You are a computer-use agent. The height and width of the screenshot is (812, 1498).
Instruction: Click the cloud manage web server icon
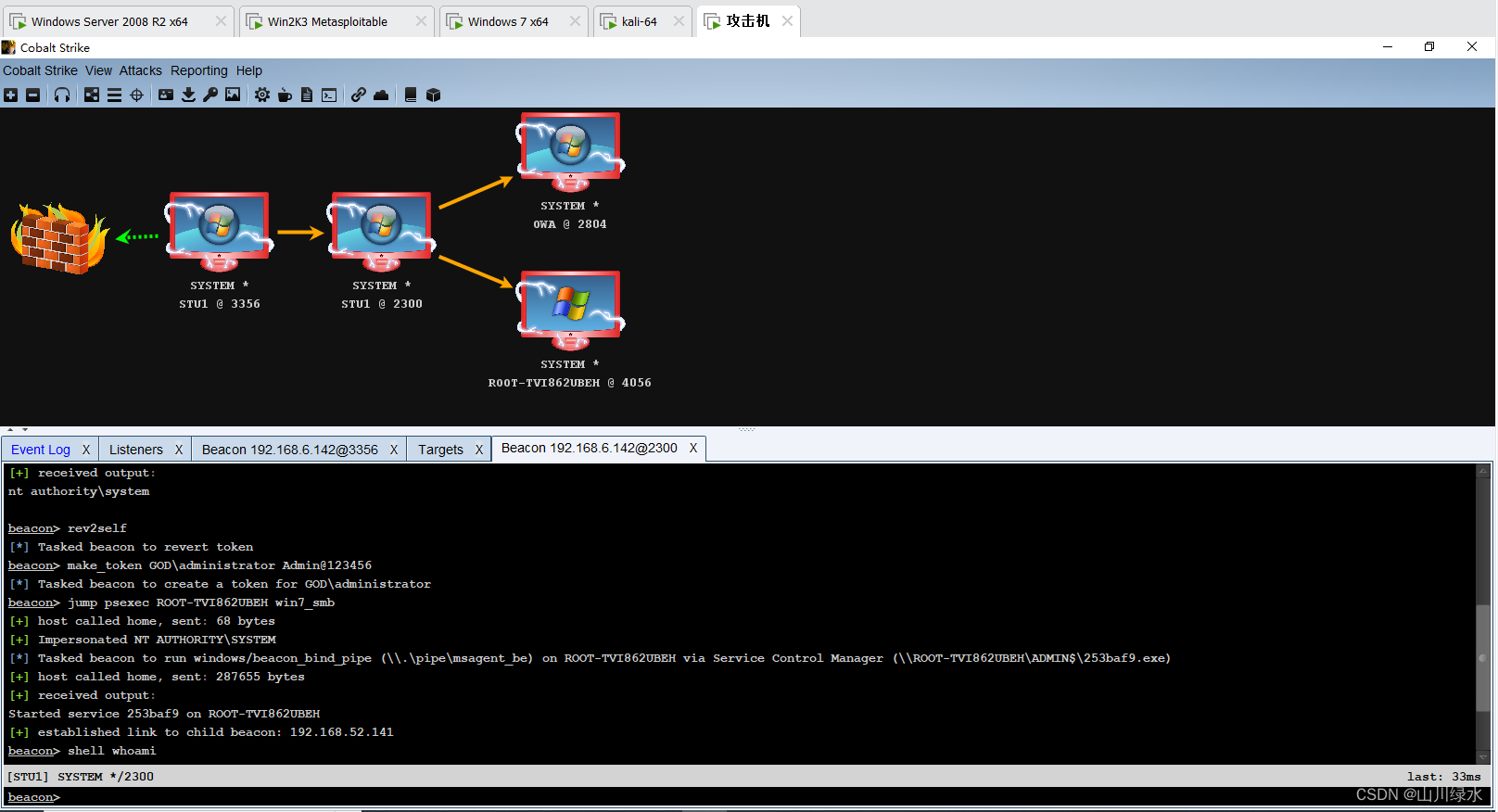[381, 95]
